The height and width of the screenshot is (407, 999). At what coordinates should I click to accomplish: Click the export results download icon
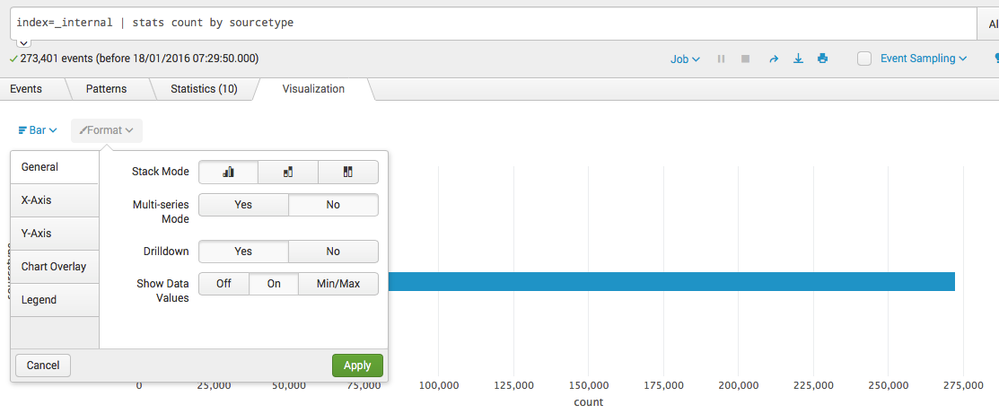coord(798,59)
